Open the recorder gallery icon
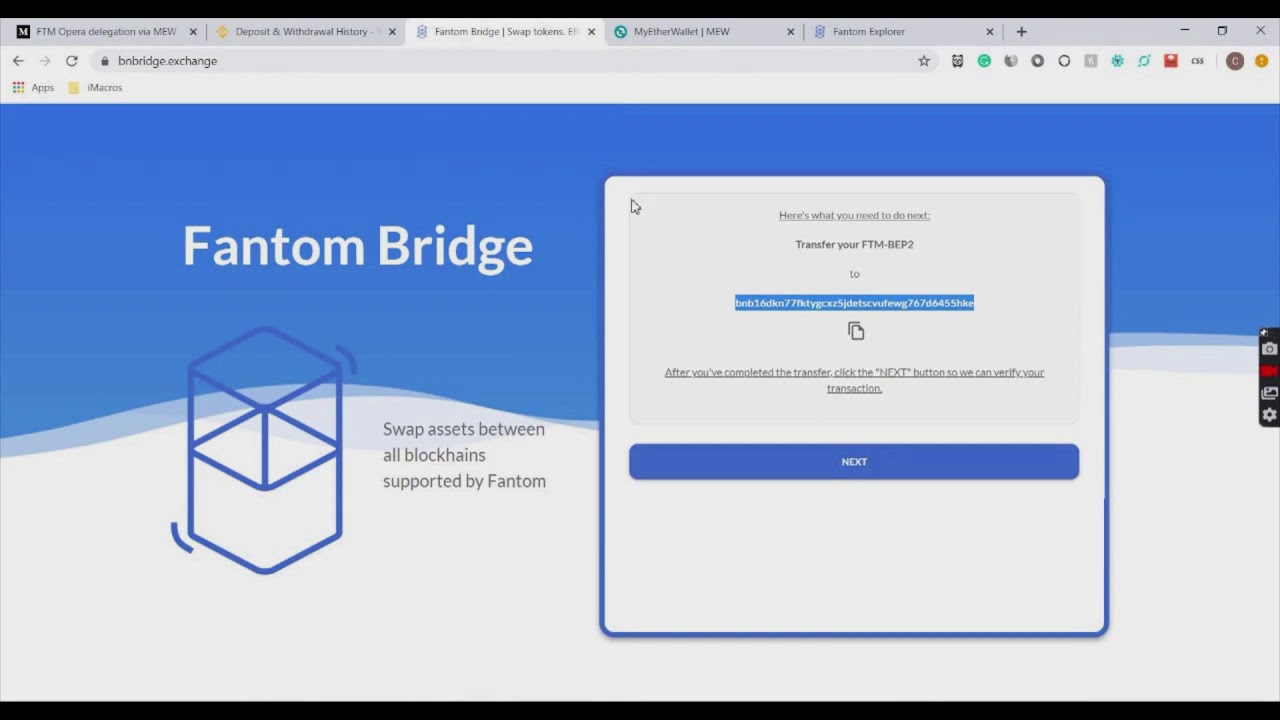The width and height of the screenshot is (1280, 720). click(x=1270, y=393)
